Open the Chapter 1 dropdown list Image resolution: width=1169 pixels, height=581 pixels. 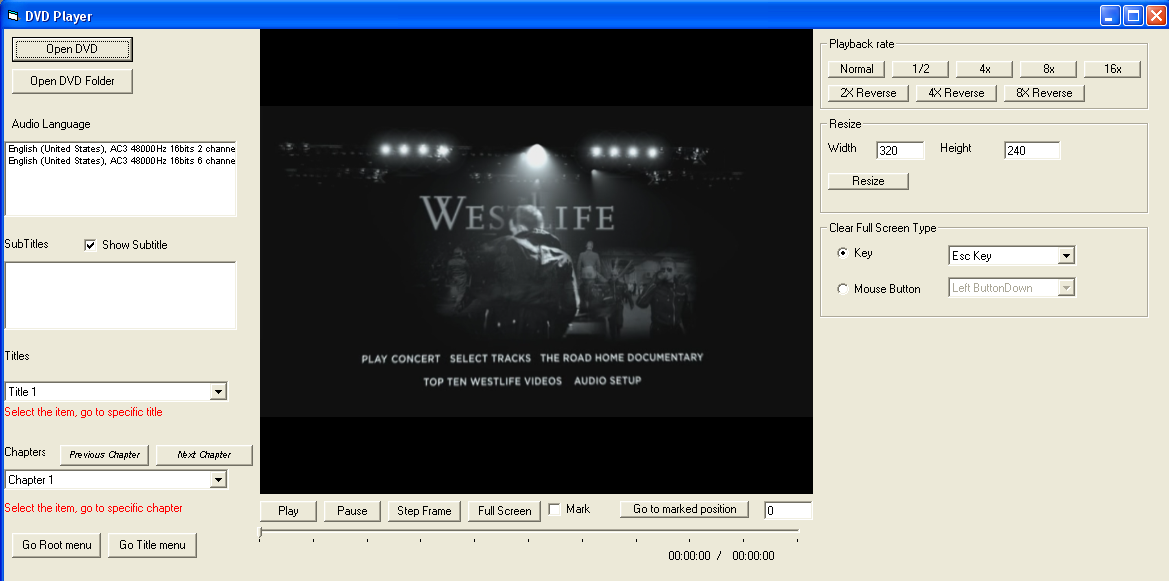219,480
